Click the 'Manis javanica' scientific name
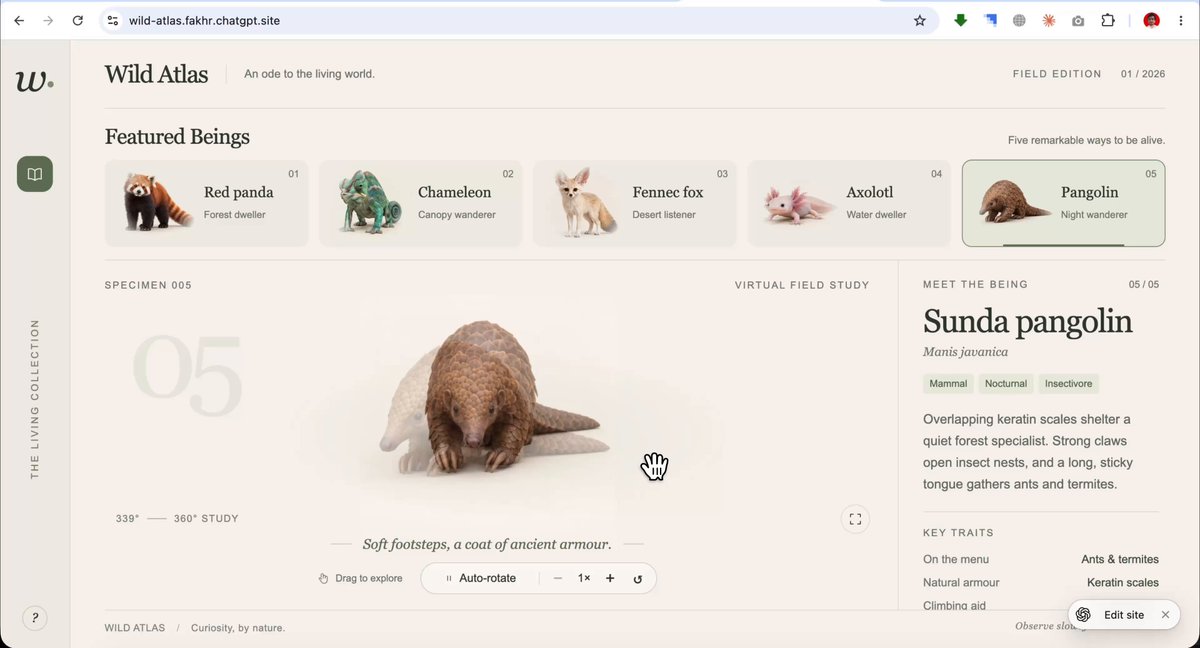1200x648 pixels. pyautogui.click(x=965, y=352)
